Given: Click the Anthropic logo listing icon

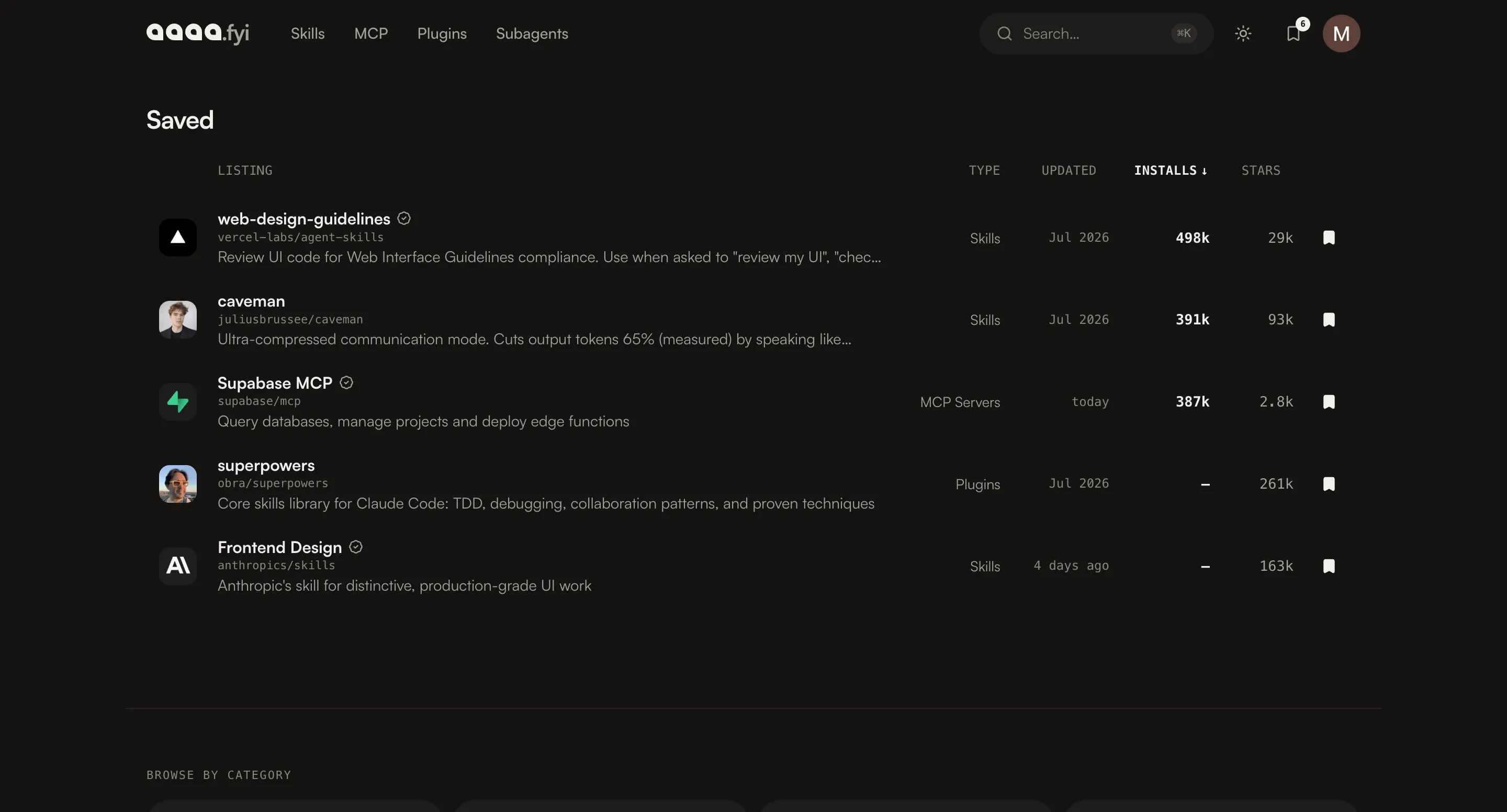Looking at the screenshot, I should (178, 566).
